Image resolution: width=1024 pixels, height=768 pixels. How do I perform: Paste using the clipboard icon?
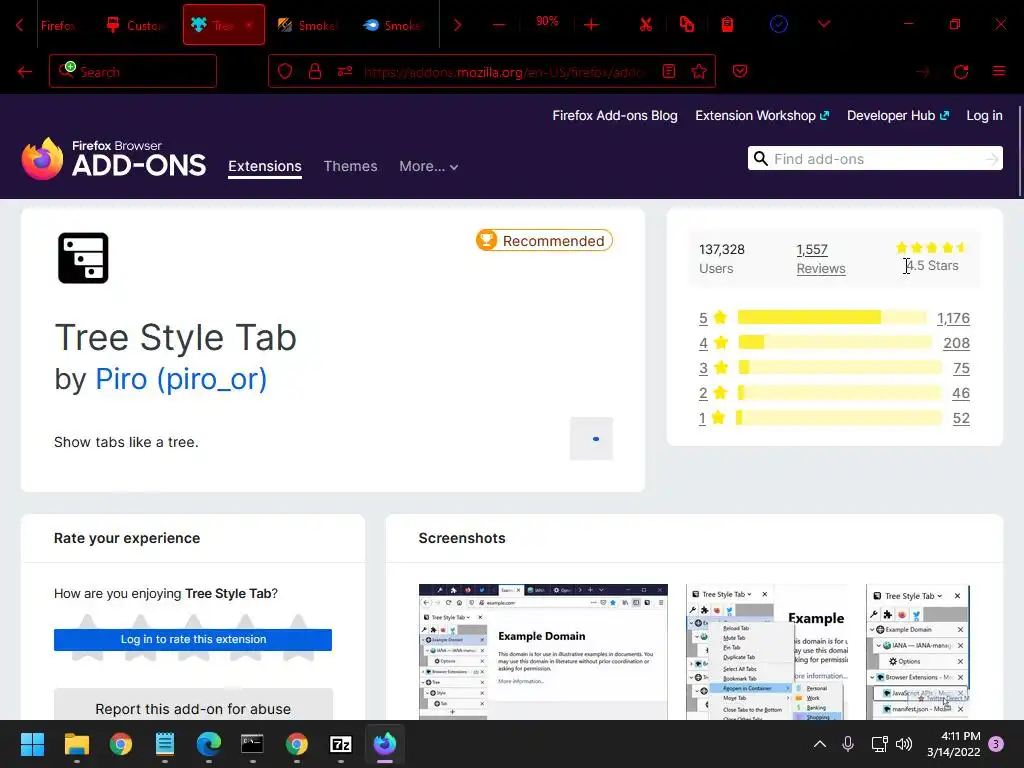(727, 25)
